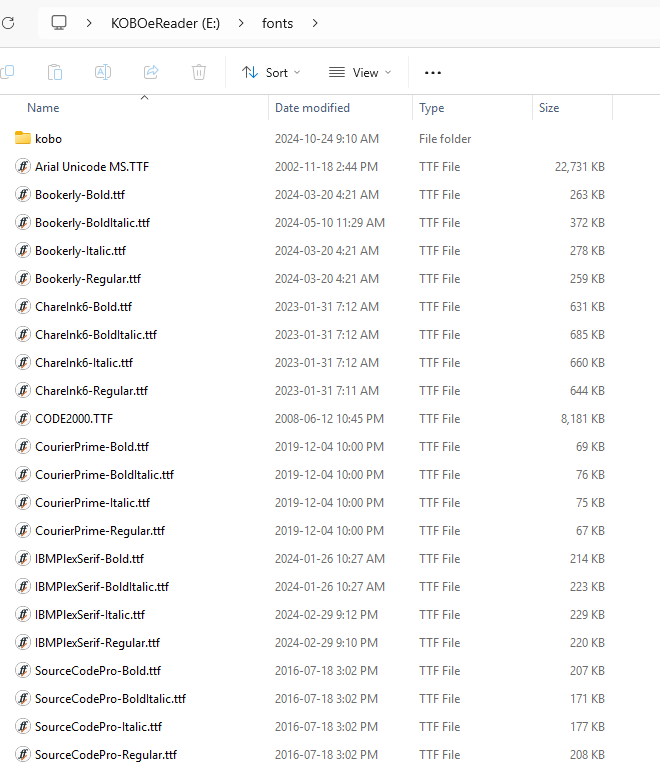The height and width of the screenshot is (783, 660).
Task: Open the Sort dropdown
Action: coord(271,73)
